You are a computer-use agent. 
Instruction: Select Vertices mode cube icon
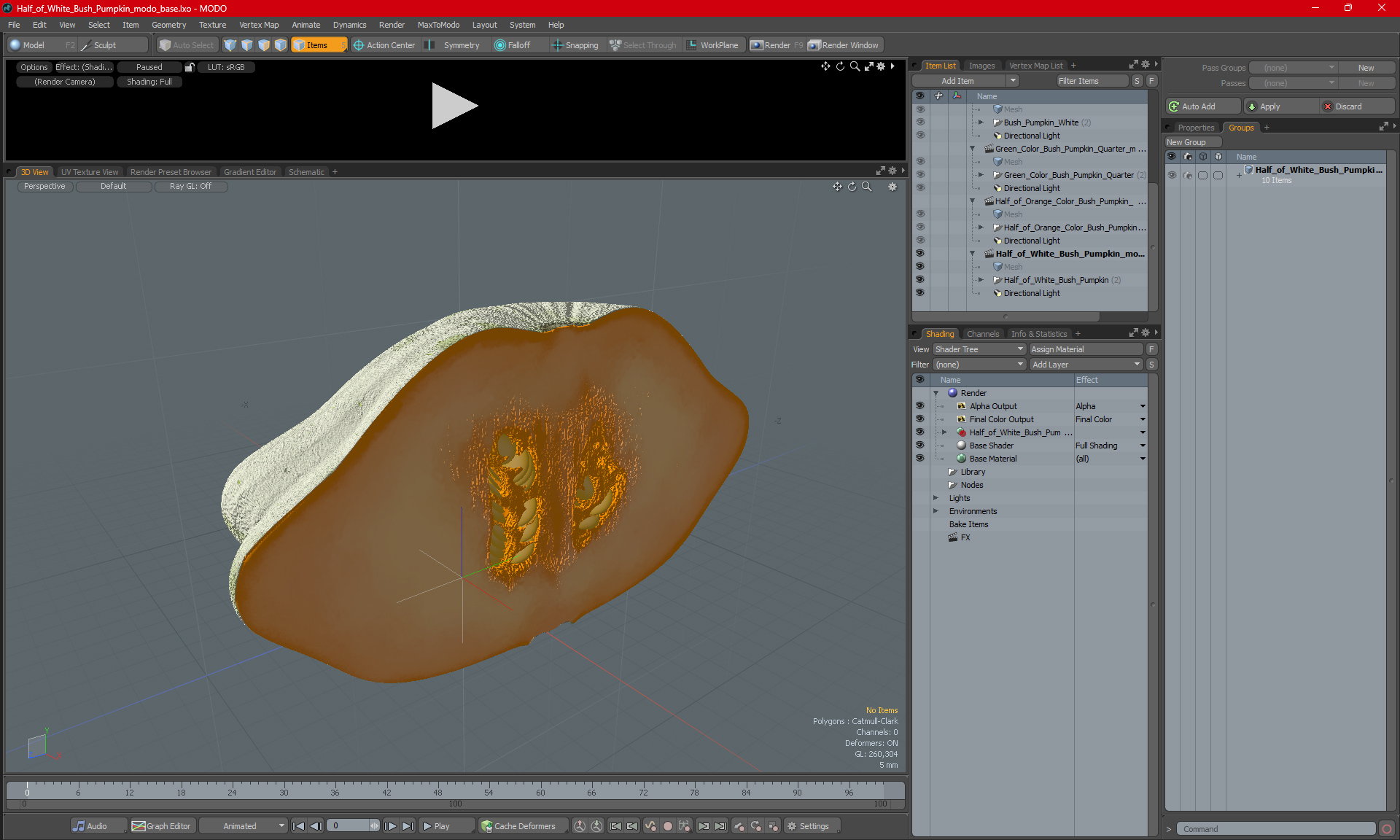click(230, 45)
